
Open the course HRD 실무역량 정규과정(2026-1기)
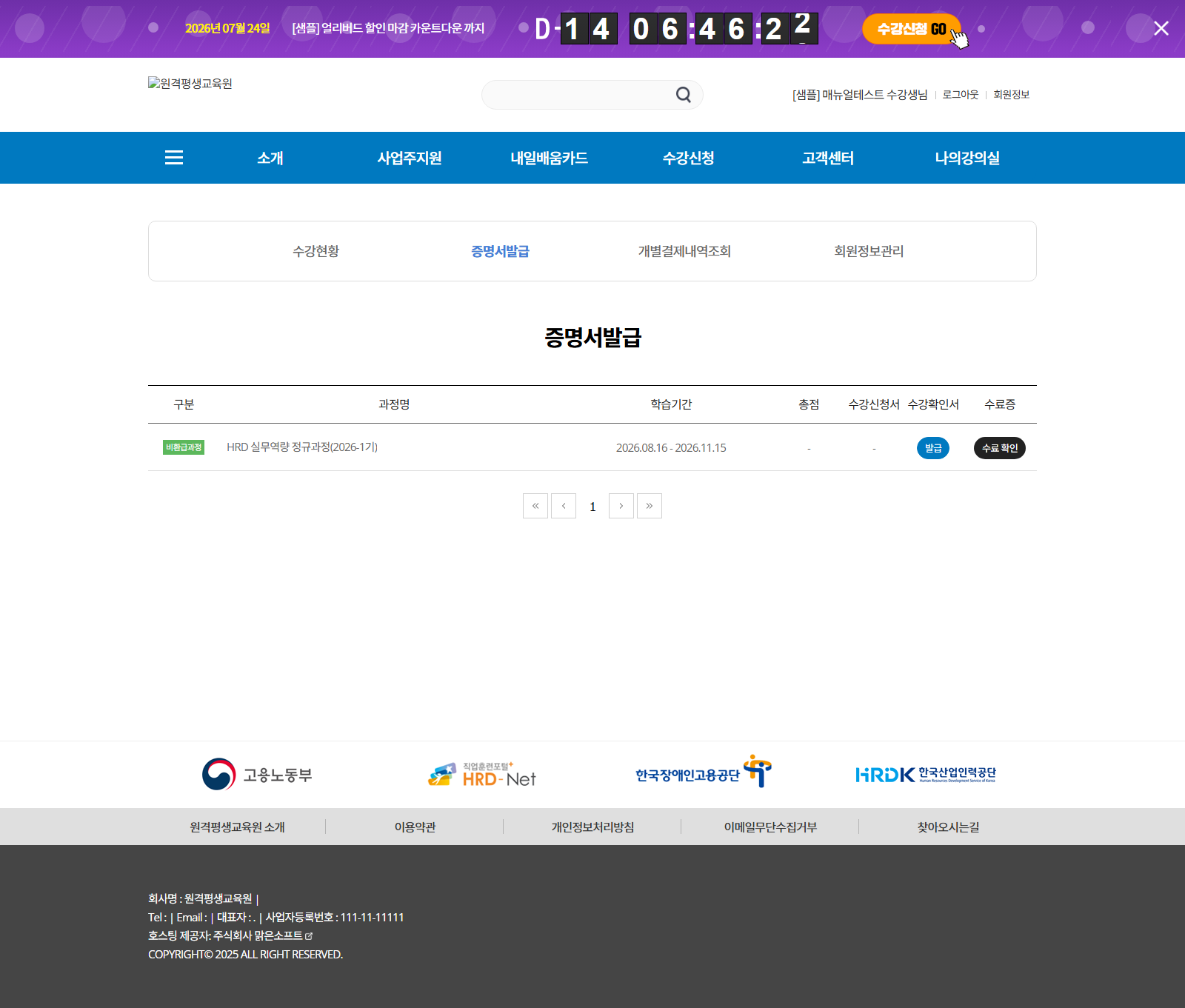point(302,447)
